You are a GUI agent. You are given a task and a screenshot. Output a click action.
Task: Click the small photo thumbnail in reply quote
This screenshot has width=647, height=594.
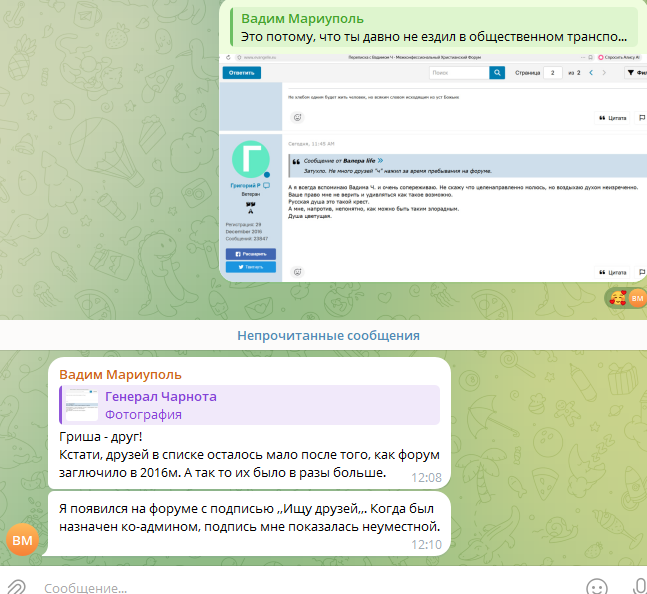[x=82, y=405]
